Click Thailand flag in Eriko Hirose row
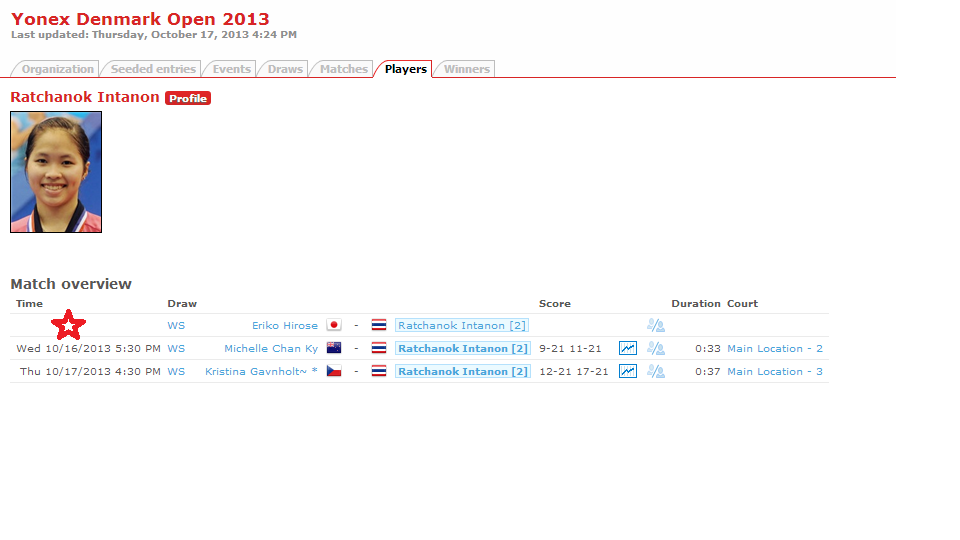The width and height of the screenshot is (960, 540). (379, 325)
